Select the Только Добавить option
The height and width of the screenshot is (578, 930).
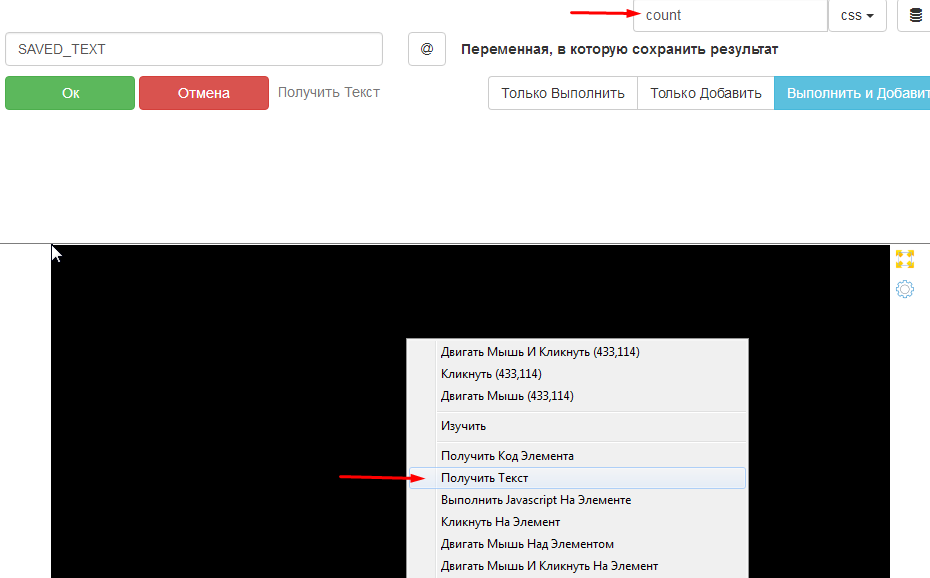[706, 93]
